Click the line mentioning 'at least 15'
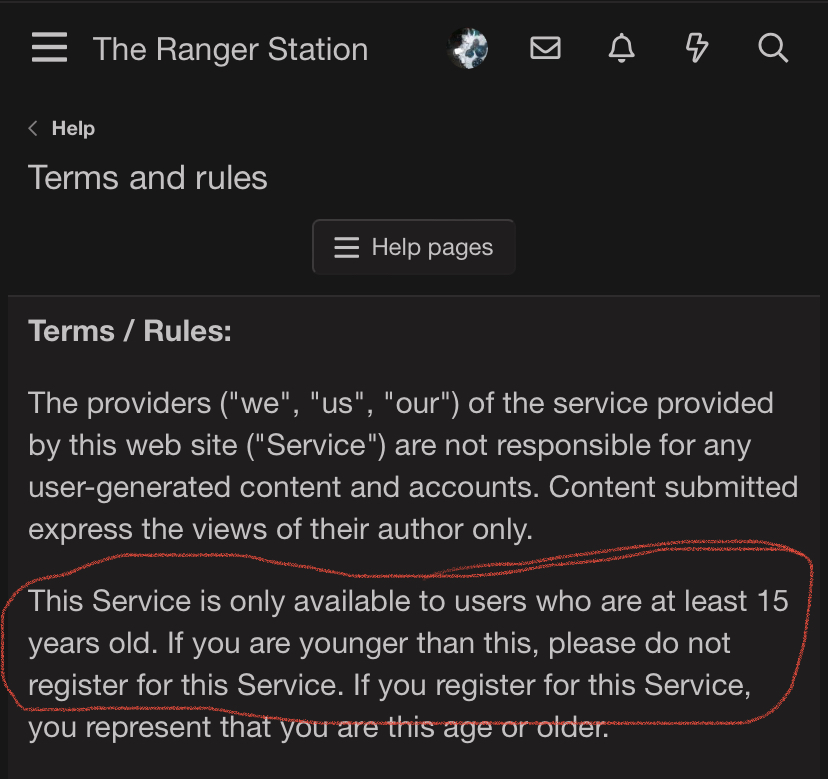 (x=408, y=601)
